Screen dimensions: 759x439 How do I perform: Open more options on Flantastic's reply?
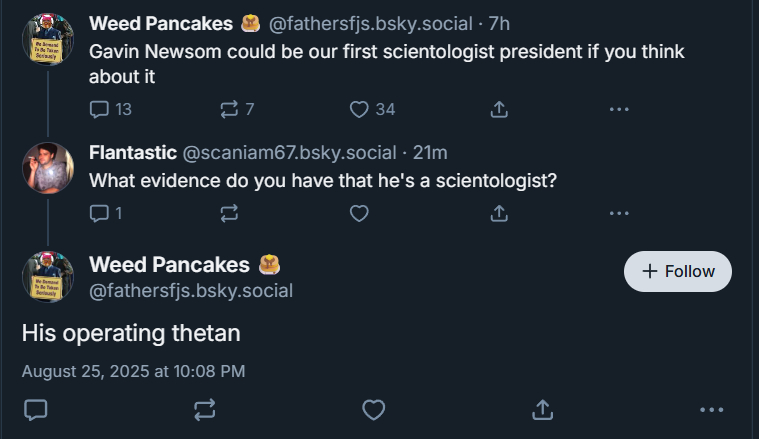pos(619,212)
